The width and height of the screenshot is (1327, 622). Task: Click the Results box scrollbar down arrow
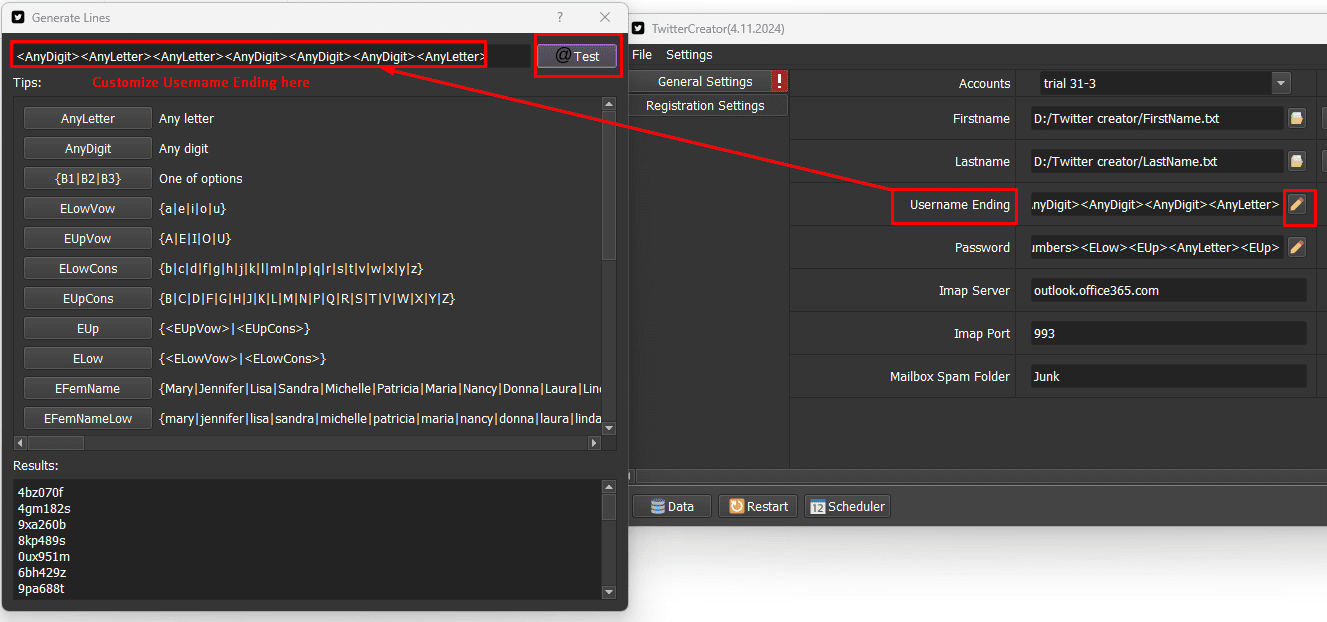click(609, 592)
